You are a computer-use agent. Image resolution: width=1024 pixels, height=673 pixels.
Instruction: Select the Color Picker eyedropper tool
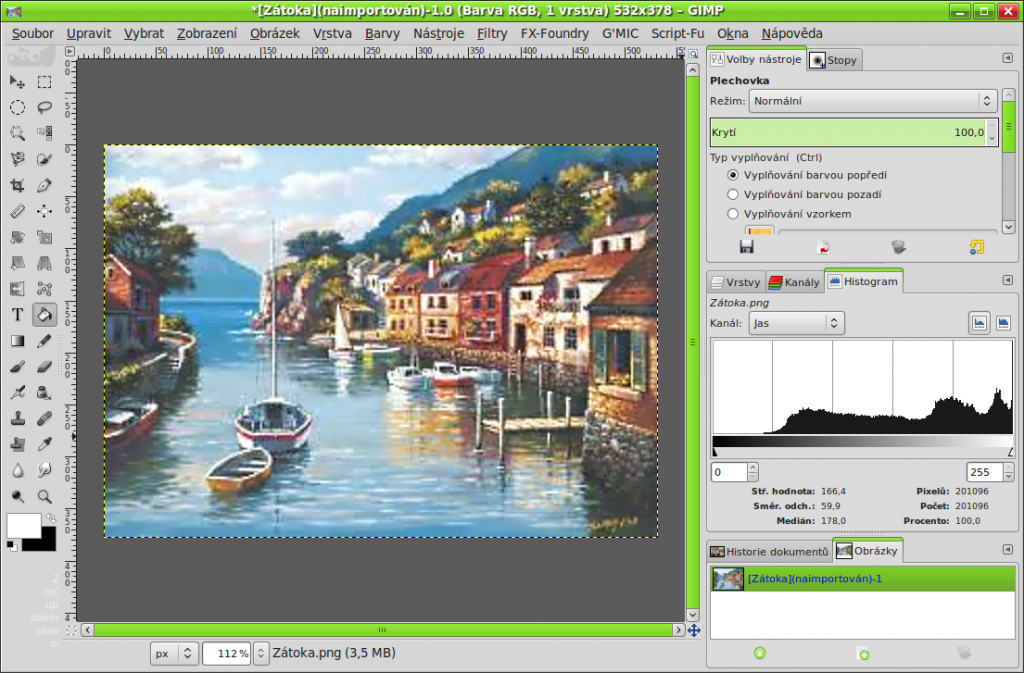click(x=44, y=445)
